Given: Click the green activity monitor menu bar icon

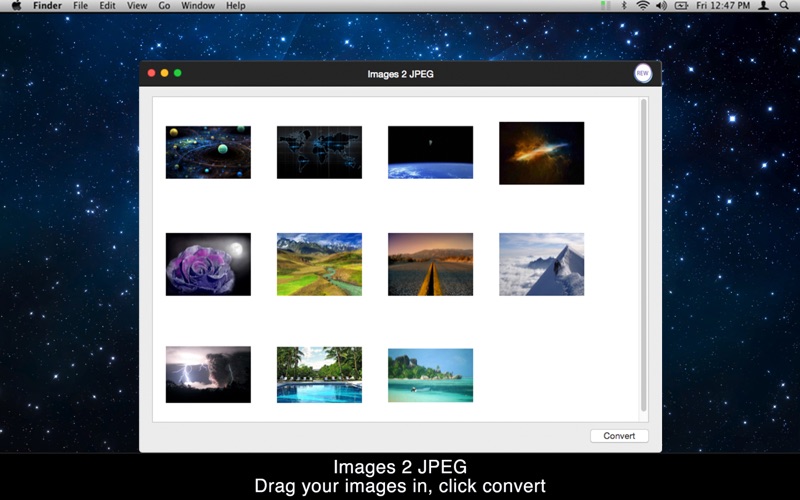Looking at the screenshot, I should [x=605, y=6].
